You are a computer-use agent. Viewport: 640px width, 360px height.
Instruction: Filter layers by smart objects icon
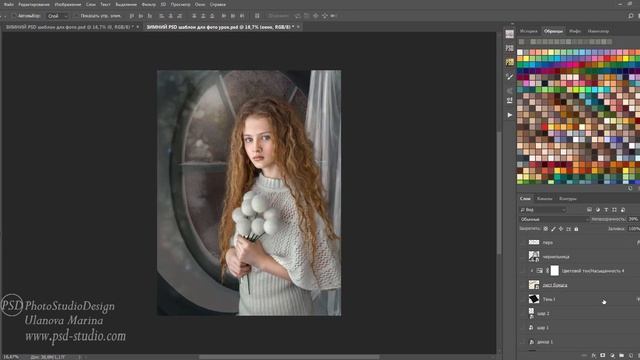(x=623, y=210)
